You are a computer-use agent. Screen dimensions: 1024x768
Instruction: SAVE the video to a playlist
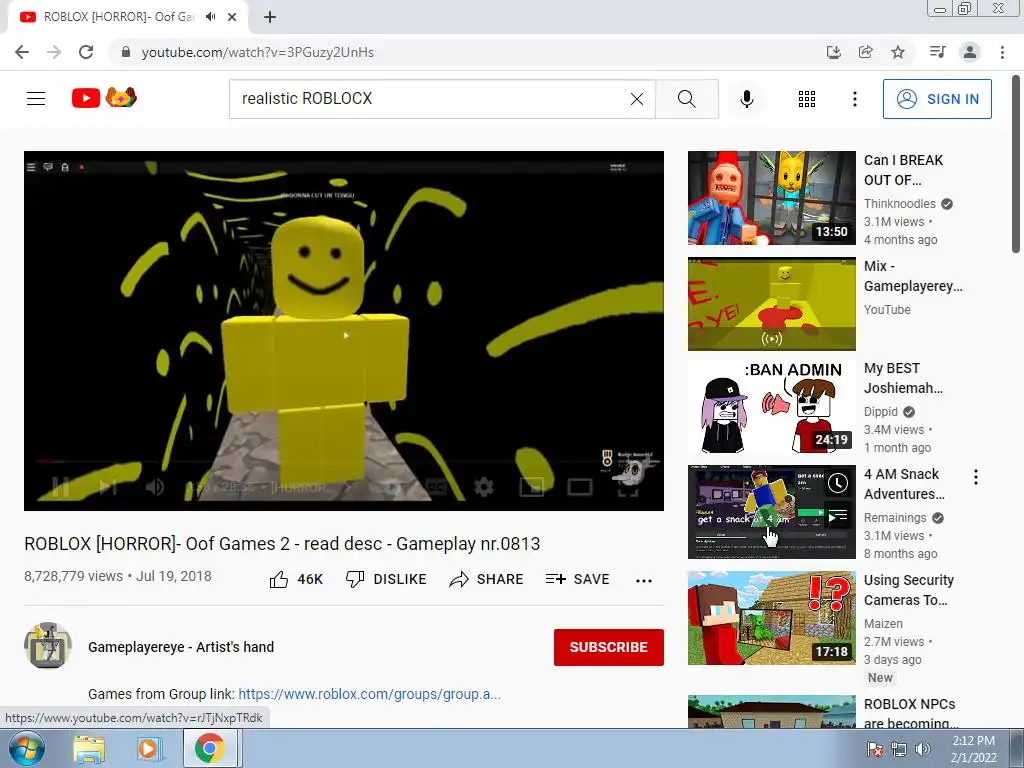click(x=577, y=579)
